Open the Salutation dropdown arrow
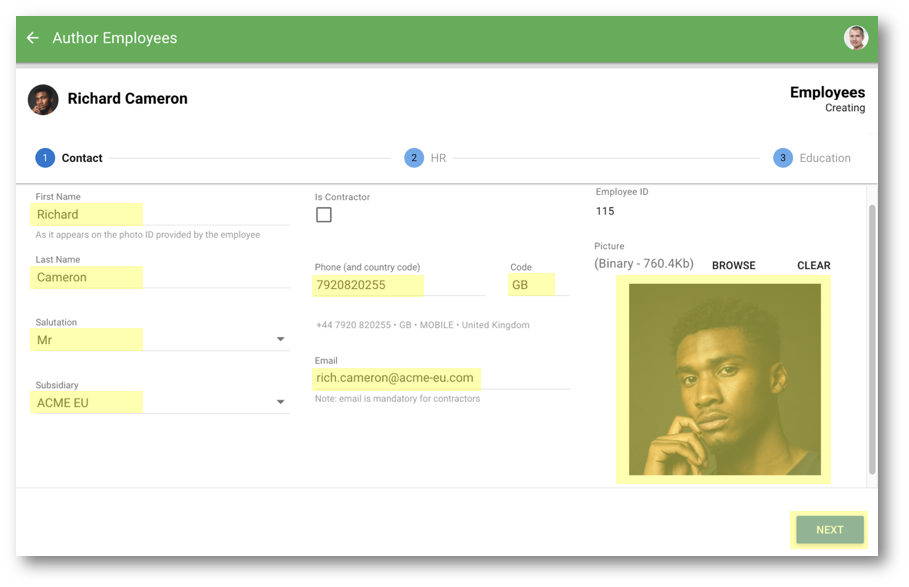Viewport: 909px width, 587px height. (x=281, y=339)
